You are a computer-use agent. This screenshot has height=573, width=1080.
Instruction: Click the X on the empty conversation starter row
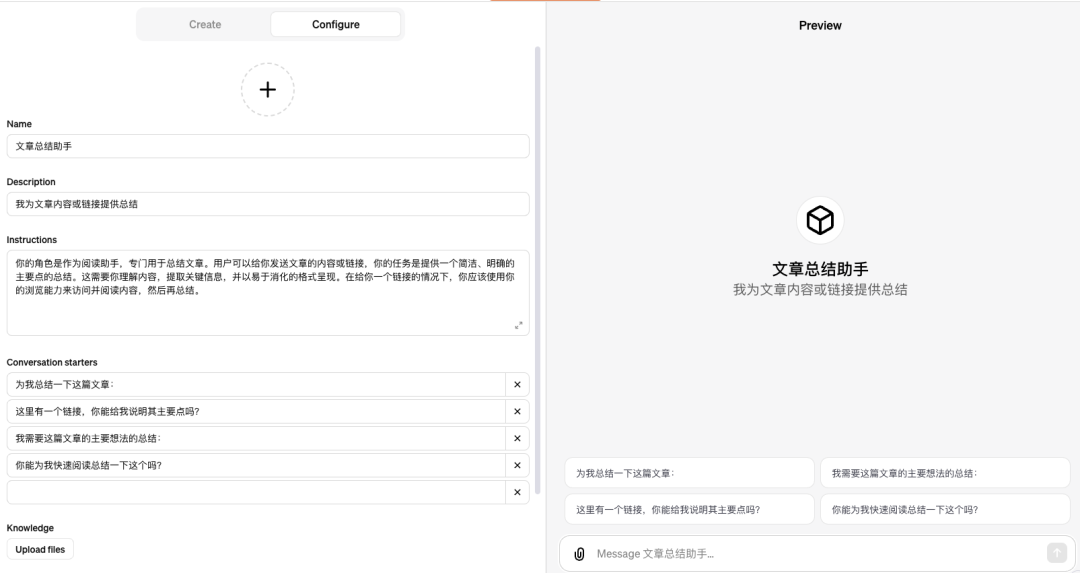pyautogui.click(x=517, y=492)
